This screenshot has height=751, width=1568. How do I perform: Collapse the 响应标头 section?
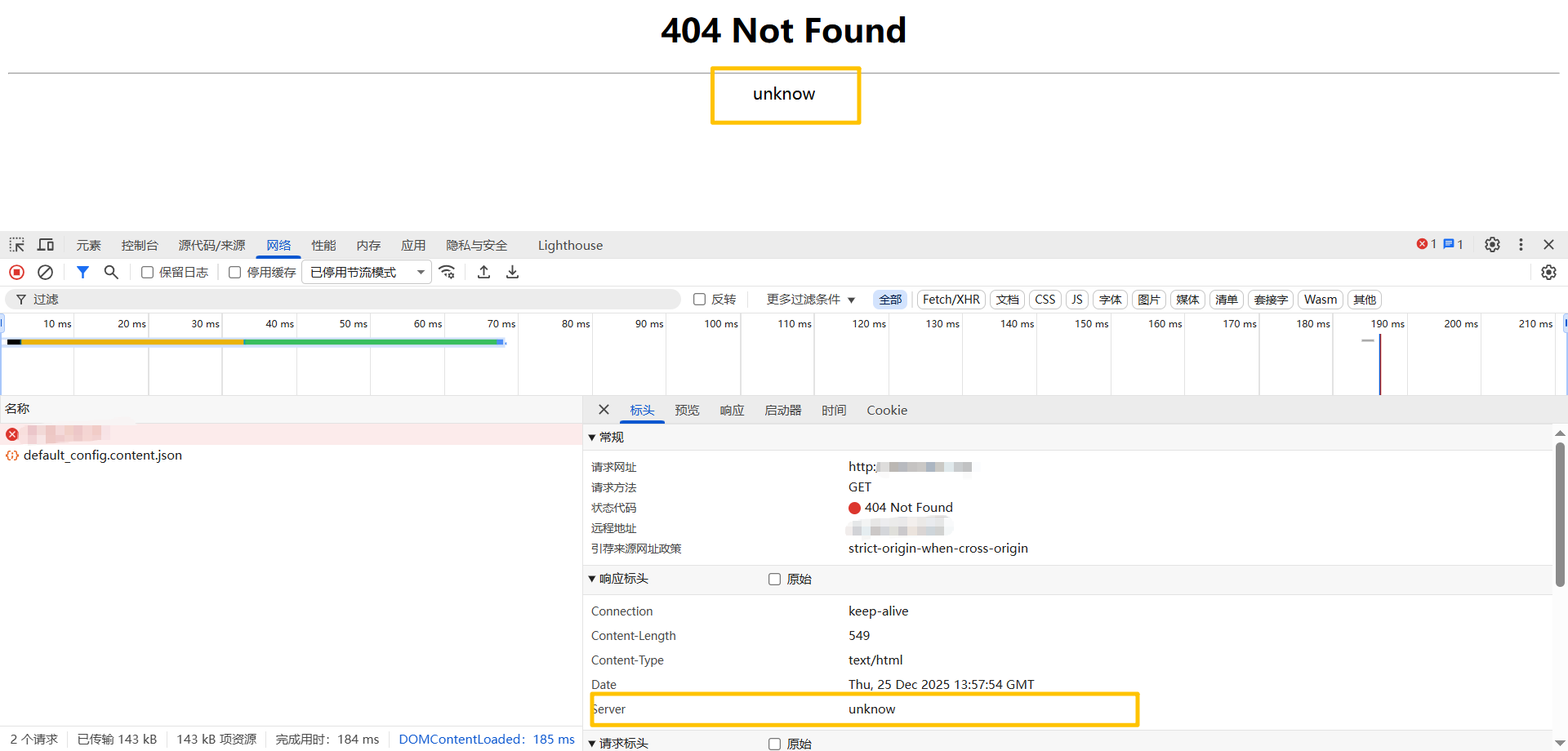593,579
